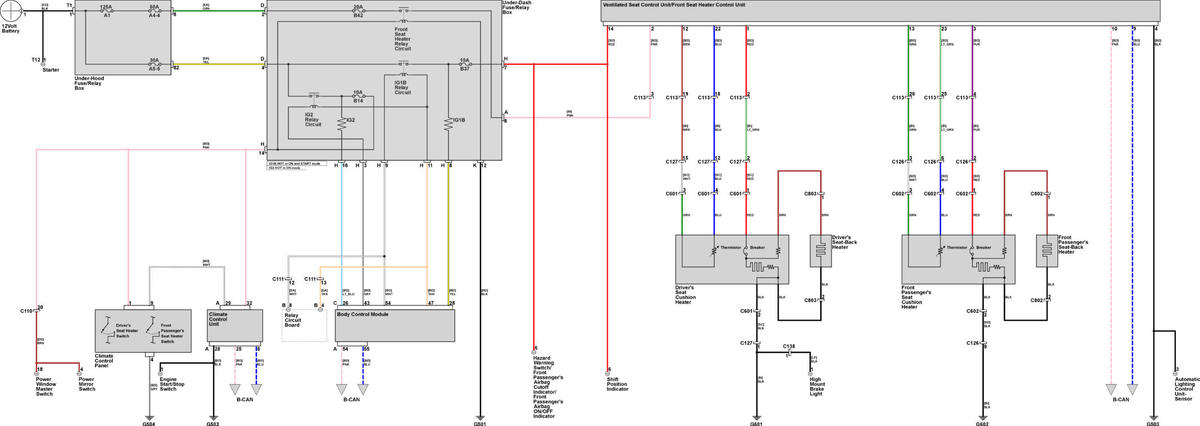Click the Under-Dash Fuse/Relay Box label
The height and width of the screenshot is (426, 1200).
point(516,9)
